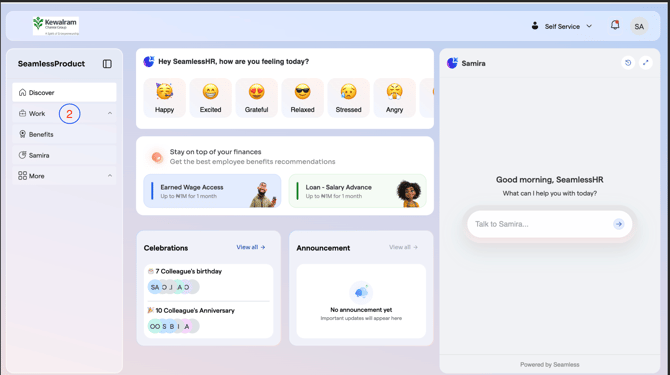
Task: Select the Relaxed mood emoji
Action: pyautogui.click(x=303, y=98)
